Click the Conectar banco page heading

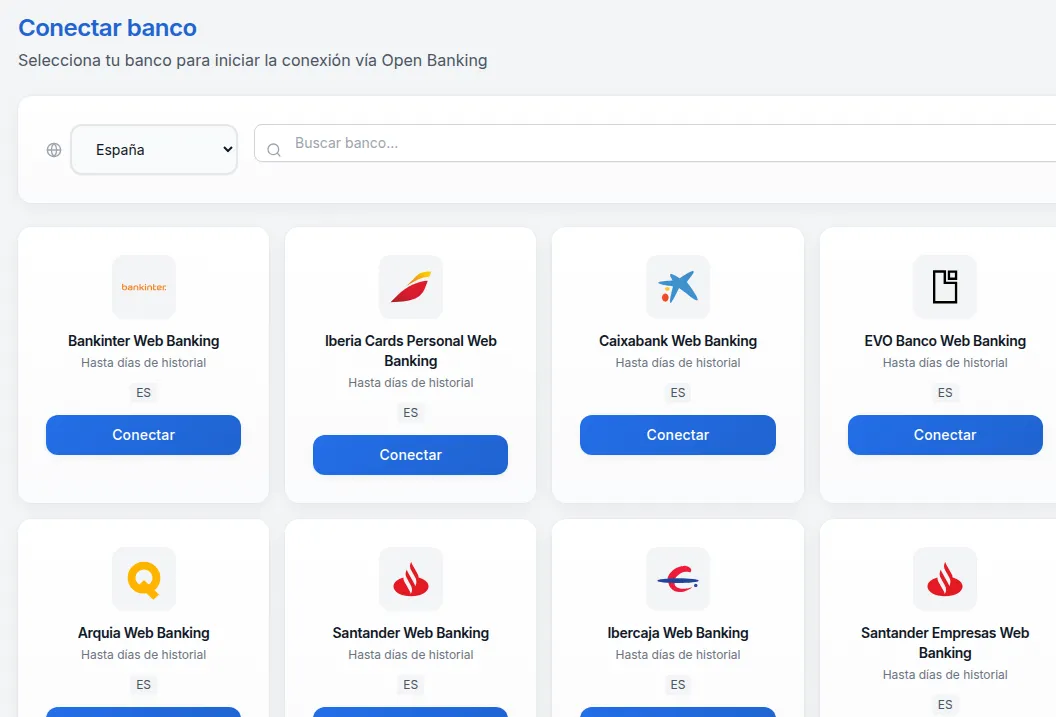coord(107,28)
